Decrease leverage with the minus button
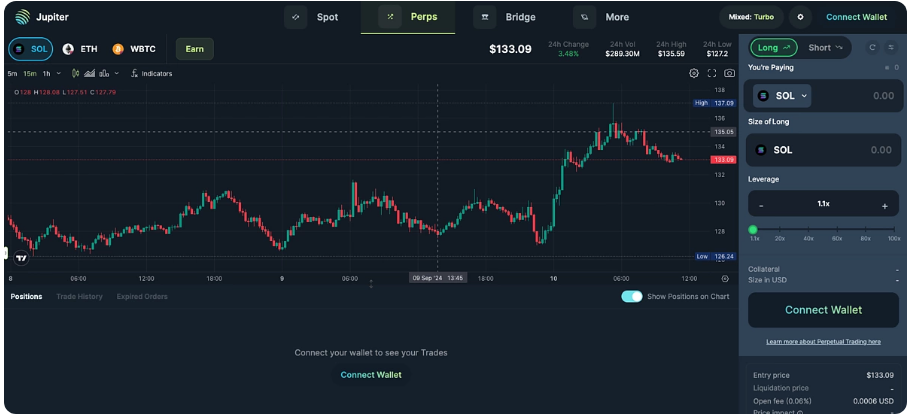 point(761,205)
